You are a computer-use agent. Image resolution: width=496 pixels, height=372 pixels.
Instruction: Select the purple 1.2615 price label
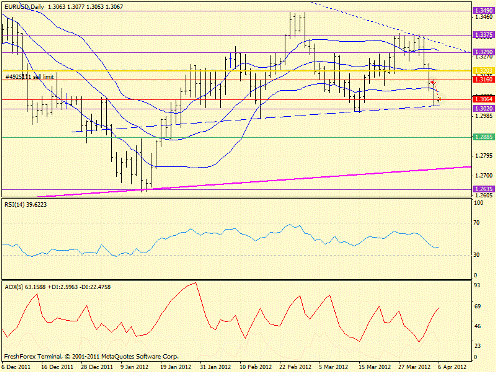(x=484, y=189)
